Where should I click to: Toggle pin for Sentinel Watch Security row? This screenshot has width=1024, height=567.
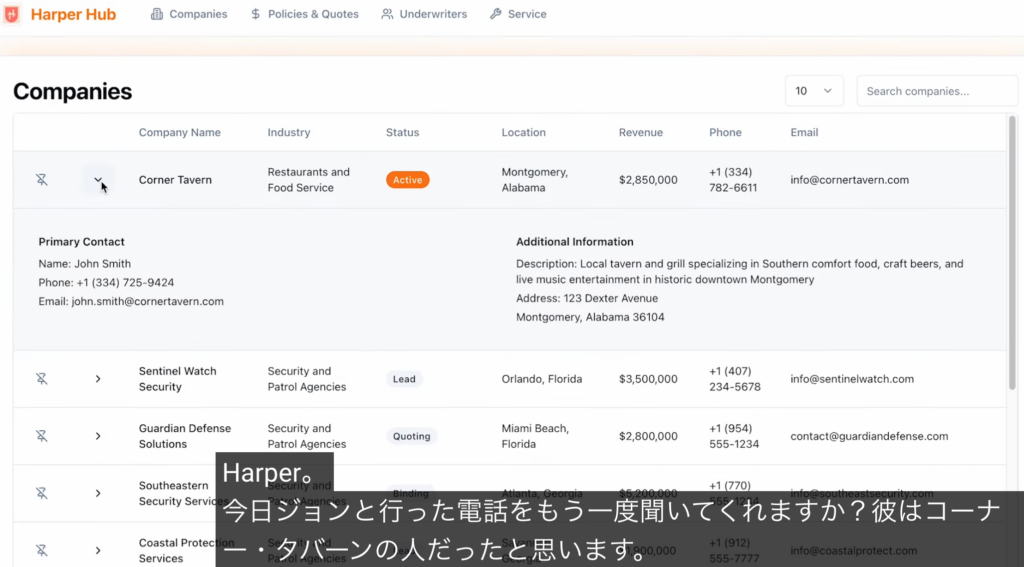coord(42,379)
